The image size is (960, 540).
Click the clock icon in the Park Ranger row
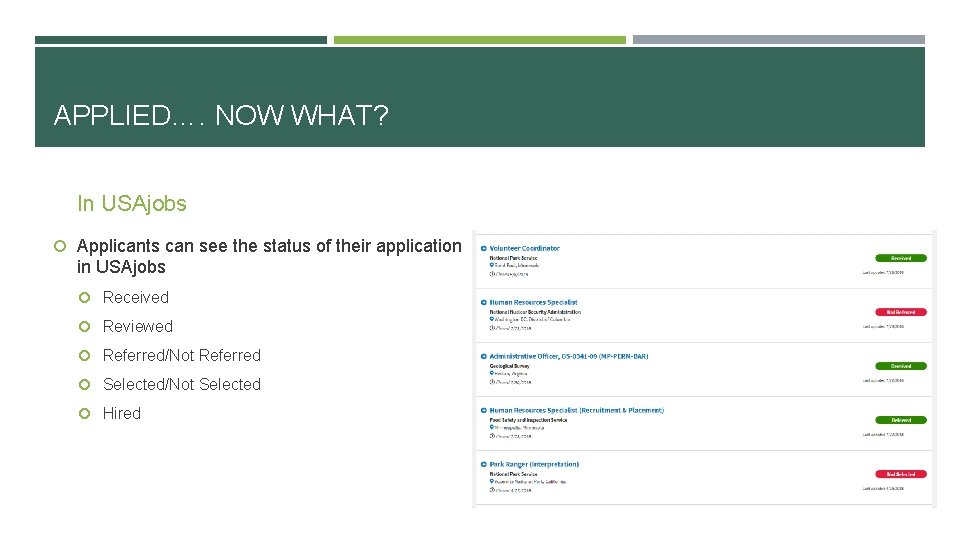pos(492,489)
